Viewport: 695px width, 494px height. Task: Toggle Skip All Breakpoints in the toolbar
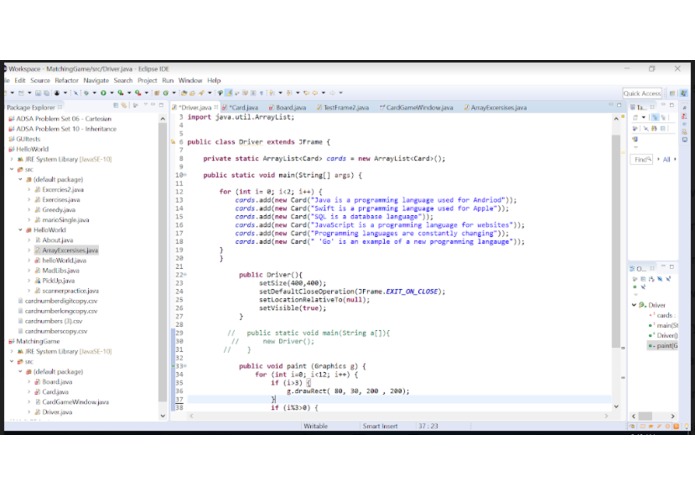click(x=76, y=93)
